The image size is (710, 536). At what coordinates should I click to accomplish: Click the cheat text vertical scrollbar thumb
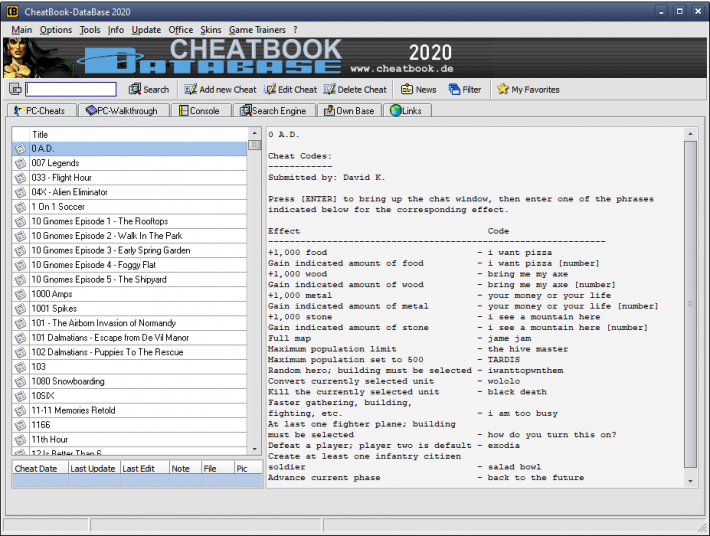(x=690, y=304)
